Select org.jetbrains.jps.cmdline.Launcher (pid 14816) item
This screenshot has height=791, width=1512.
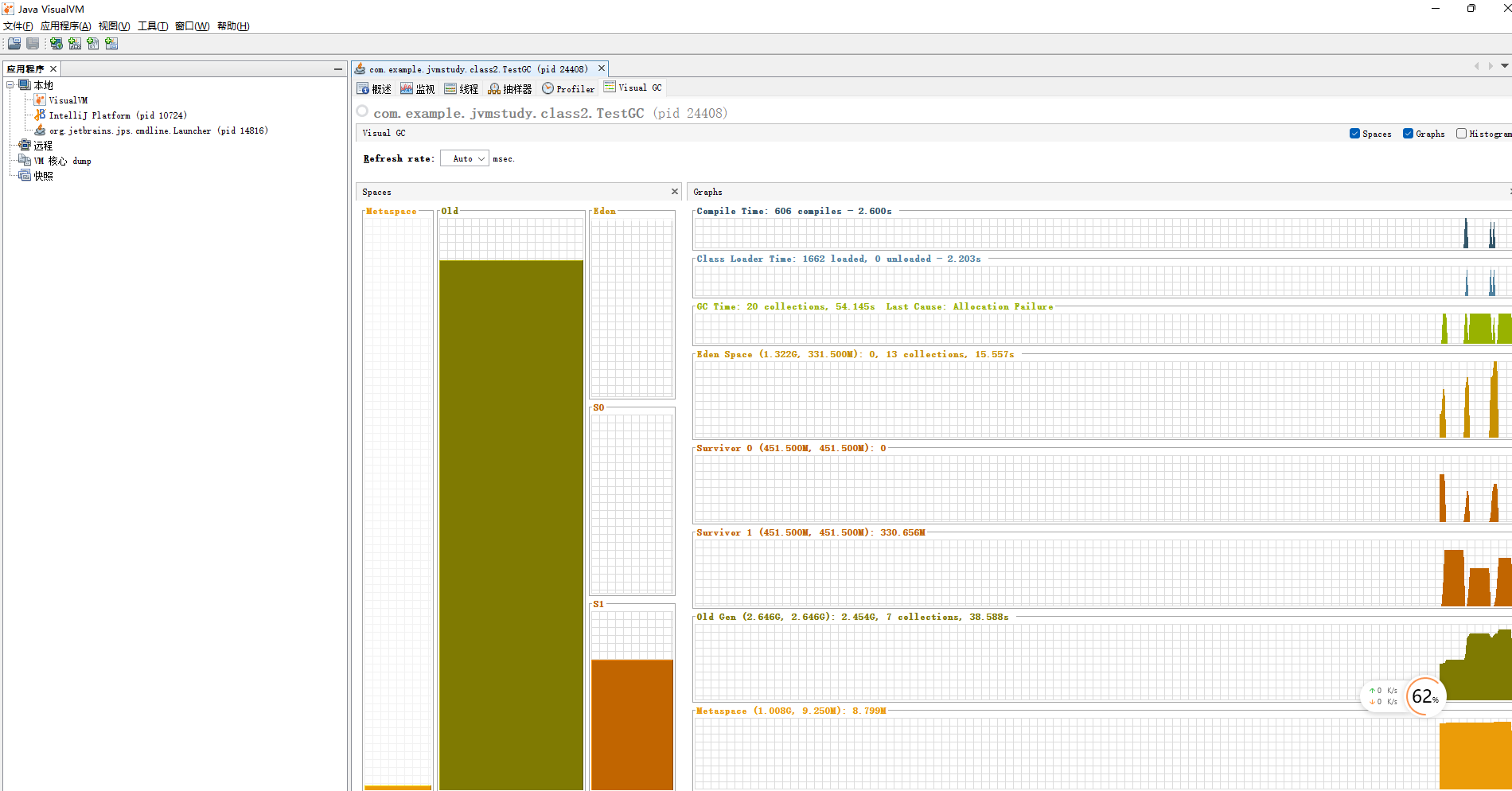coord(158,131)
